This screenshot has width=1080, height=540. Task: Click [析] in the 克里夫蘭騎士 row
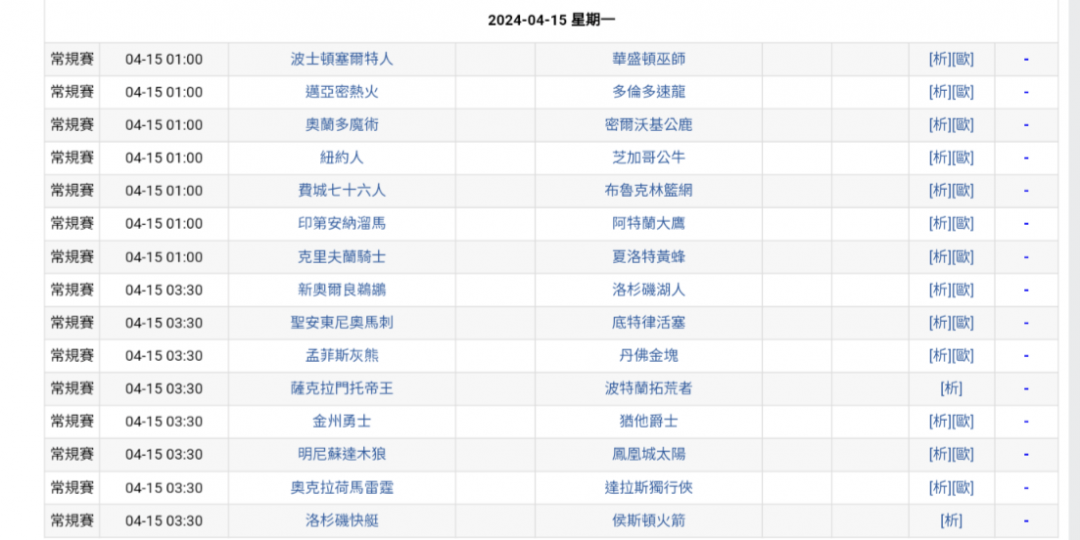pyautogui.click(x=939, y=257)
